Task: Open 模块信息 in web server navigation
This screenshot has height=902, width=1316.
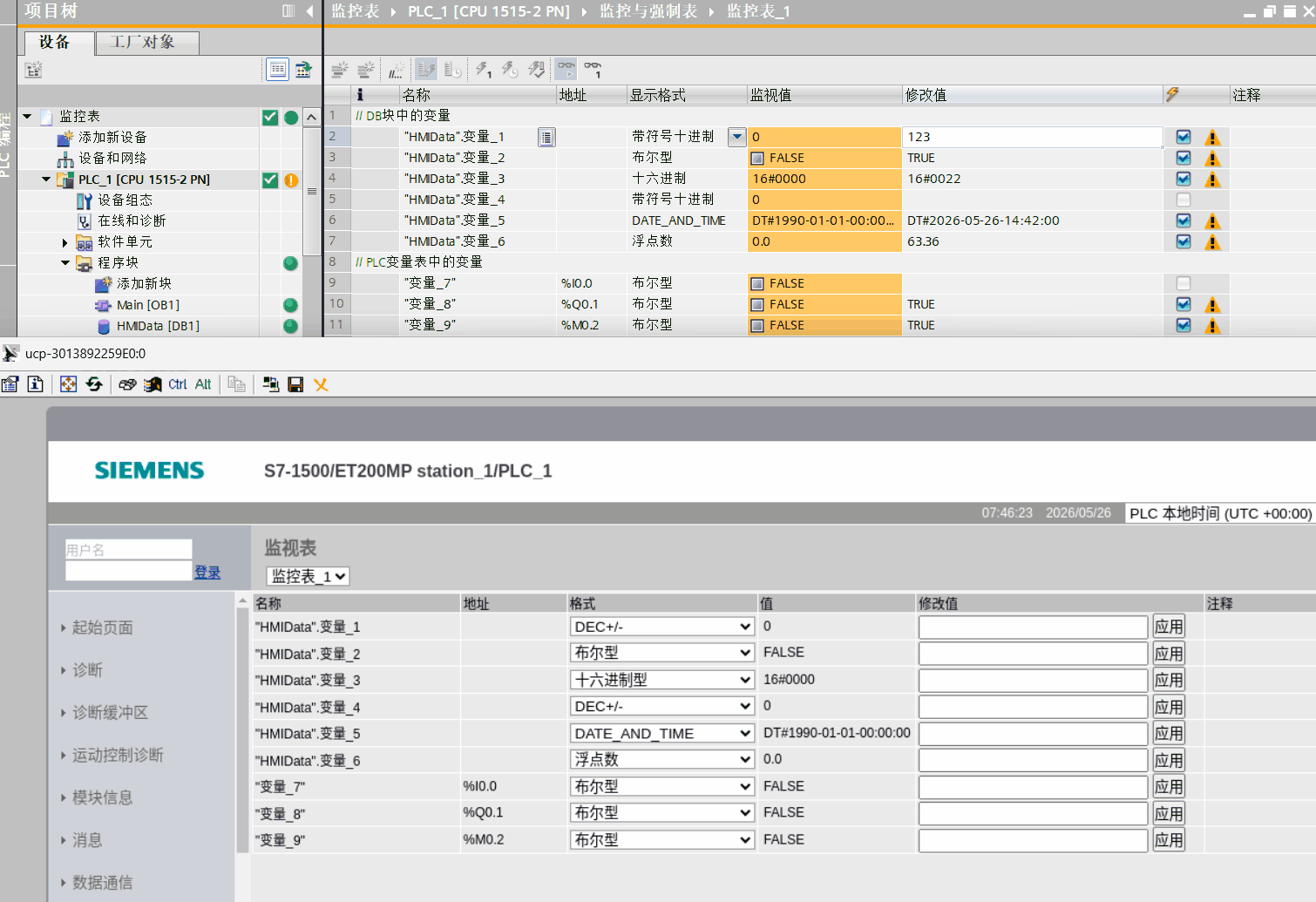Action: click(x=103, y=797)
